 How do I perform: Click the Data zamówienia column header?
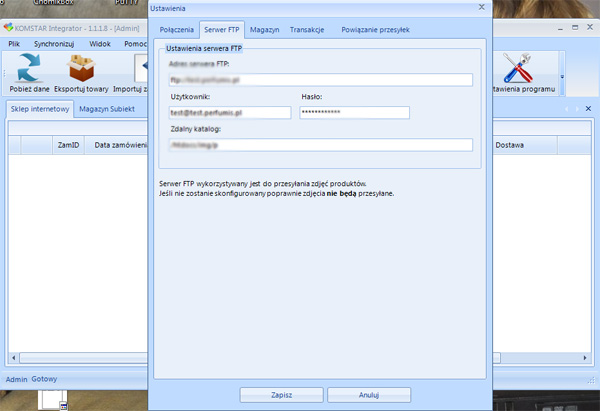[116, 145]
